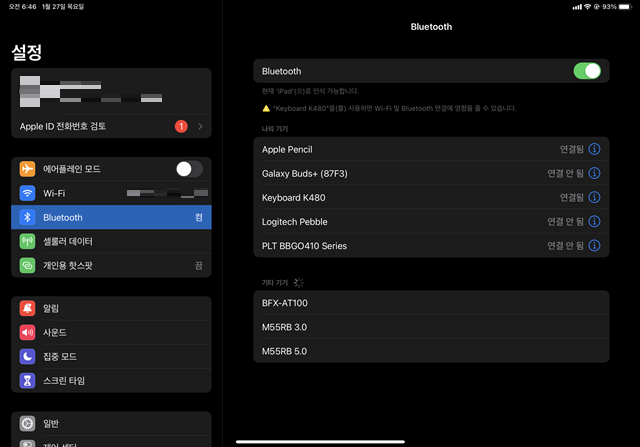
Task: Select the Logitech Pebble device
Action: [431, 221]
